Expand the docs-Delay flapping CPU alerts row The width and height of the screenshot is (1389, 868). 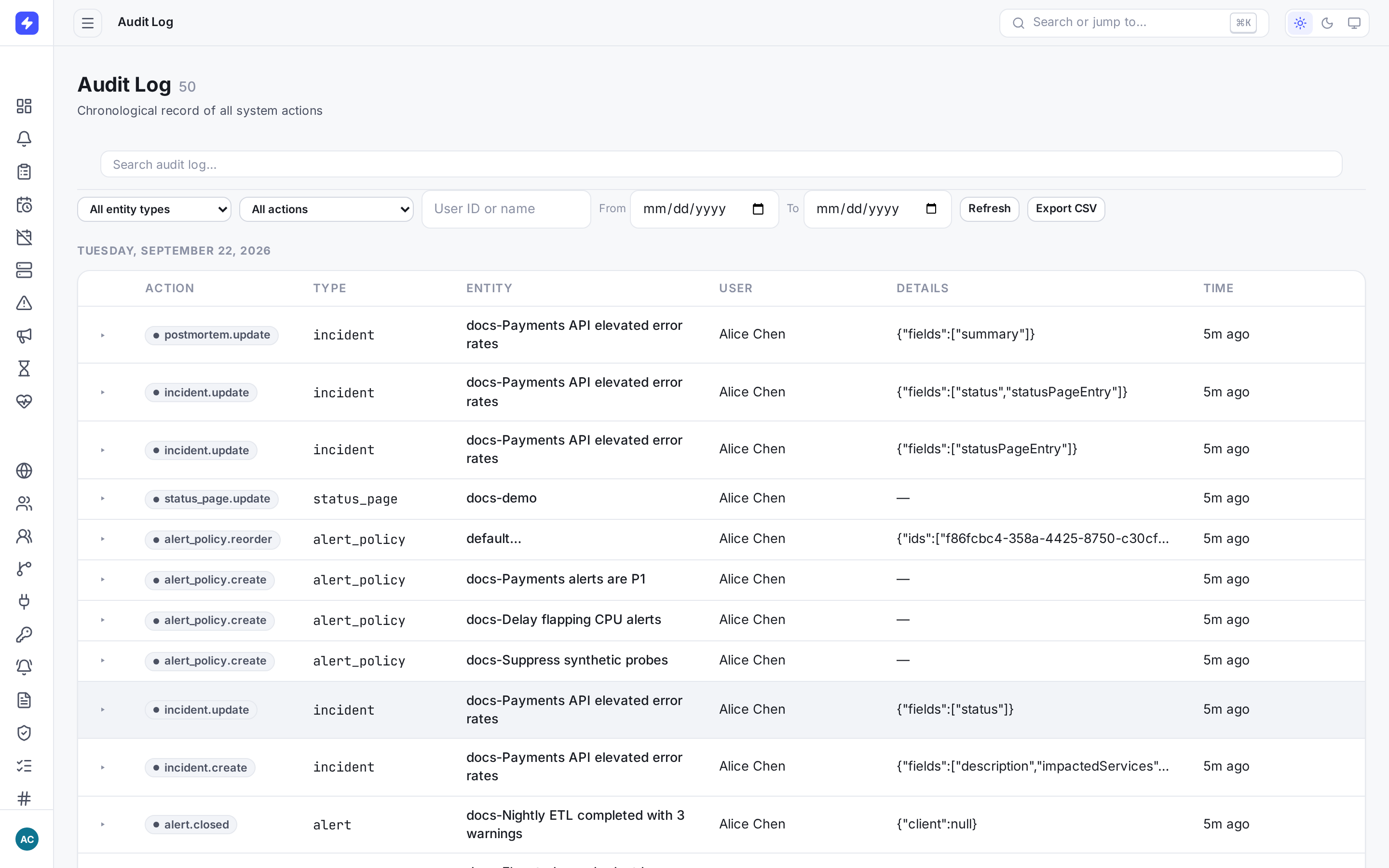[103, 620]
